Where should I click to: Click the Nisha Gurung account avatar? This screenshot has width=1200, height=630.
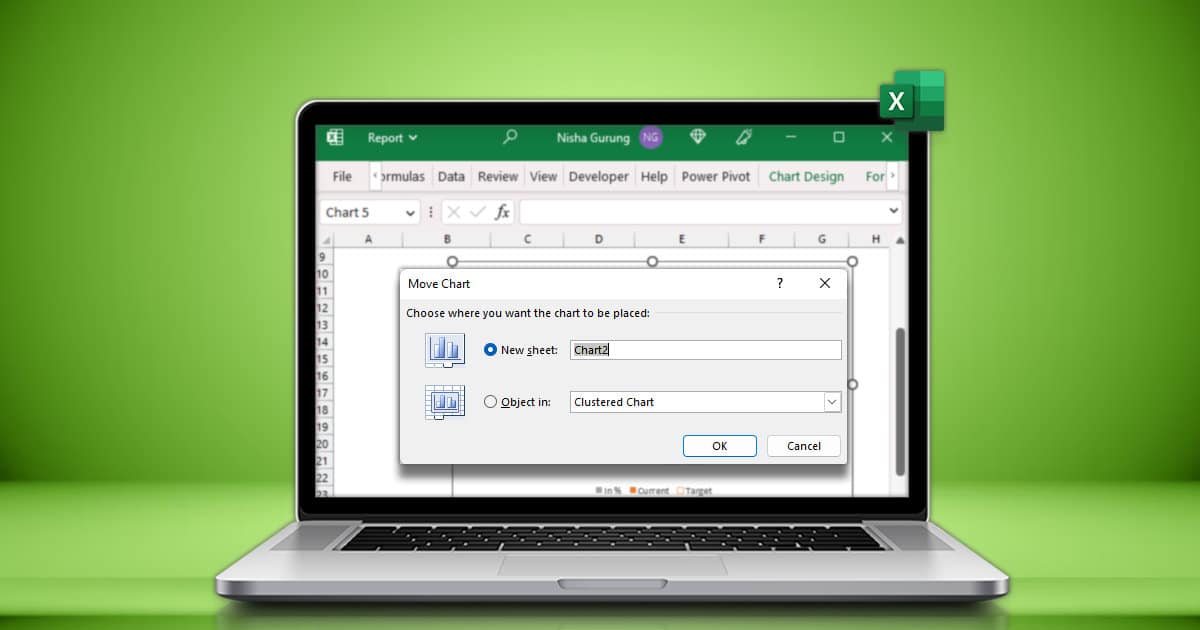tap(650, 138)
